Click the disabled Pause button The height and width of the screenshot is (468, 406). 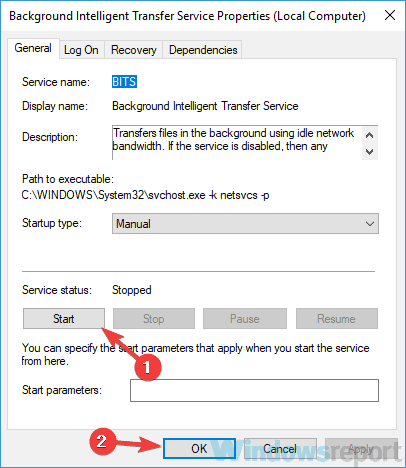pos(245,319)
